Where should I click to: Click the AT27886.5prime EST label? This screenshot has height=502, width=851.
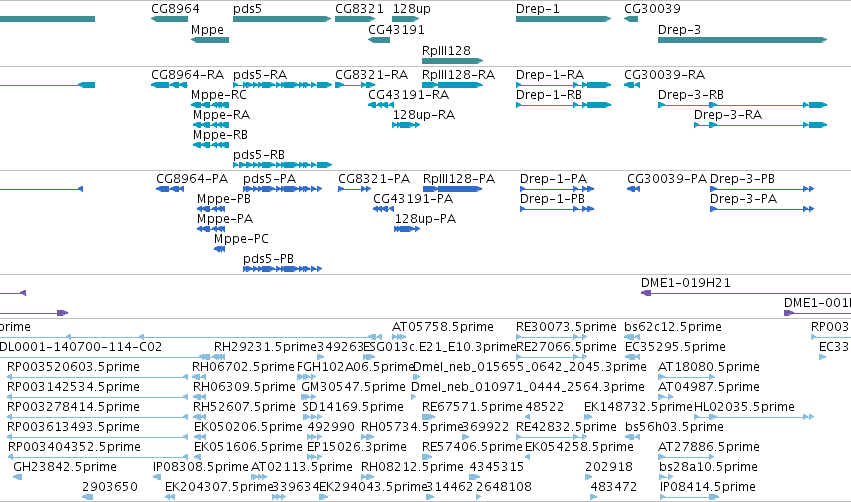(x=708, y=447)
